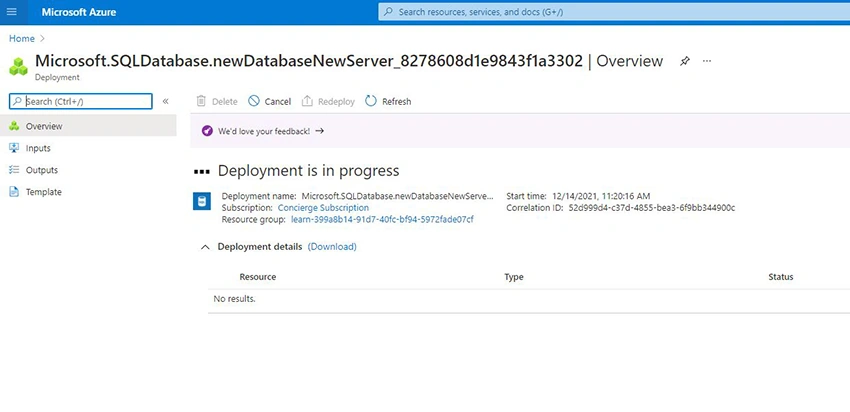This screenshot has height=412, width=850.
Task: Open the Template menu item
Action: (44, 192)
